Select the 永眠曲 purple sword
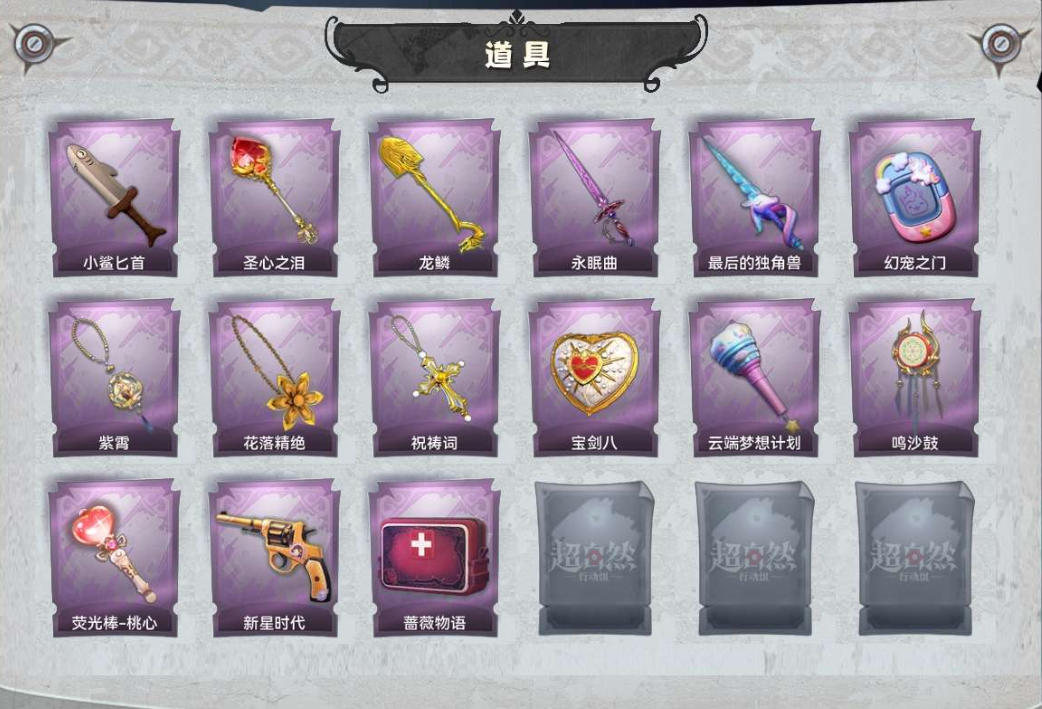Image resolution: width=1042 pixels, height=709 pixels. click(594, 197)
